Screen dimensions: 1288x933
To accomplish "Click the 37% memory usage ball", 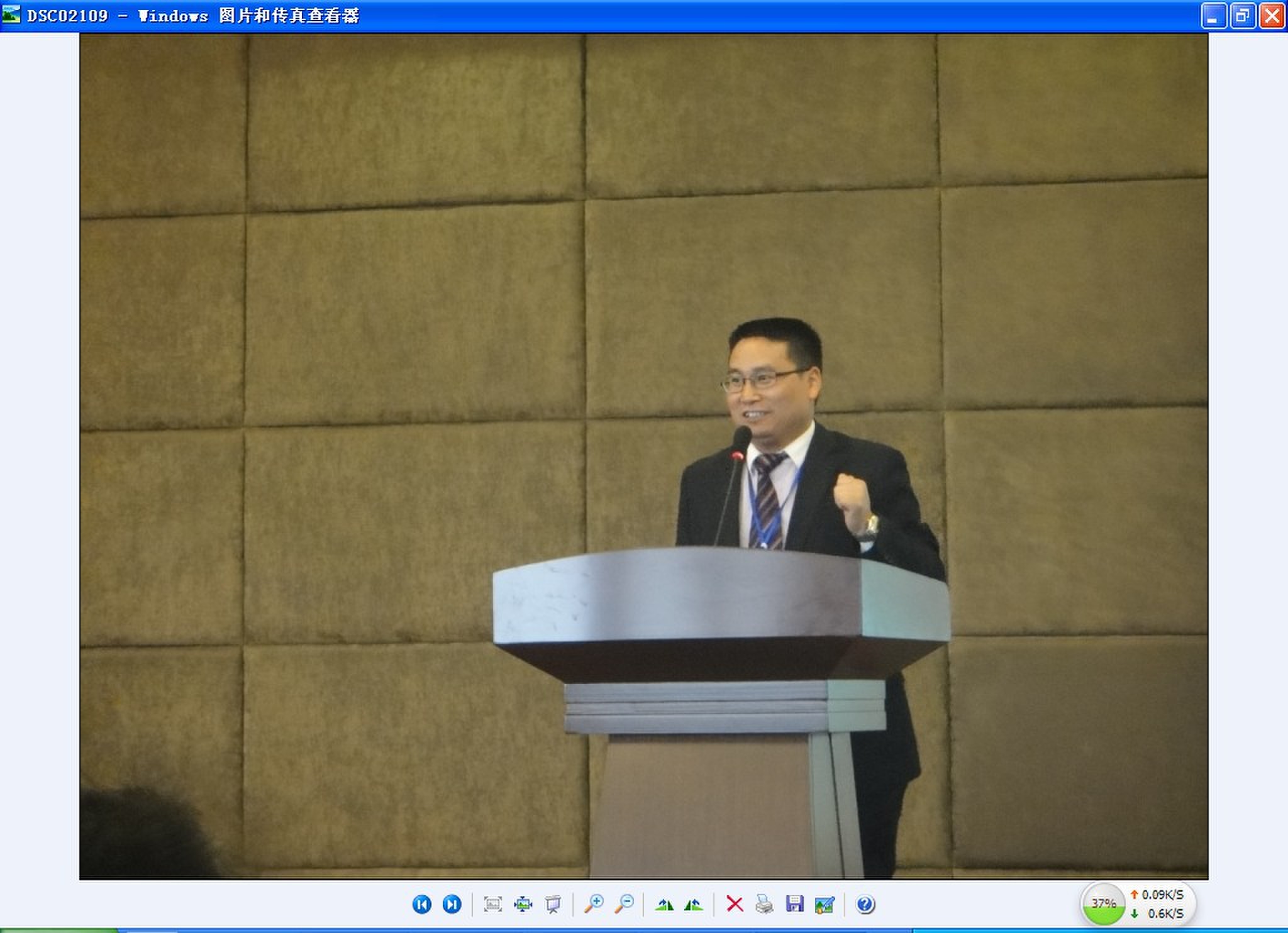I will click(x=1103, y=903).
